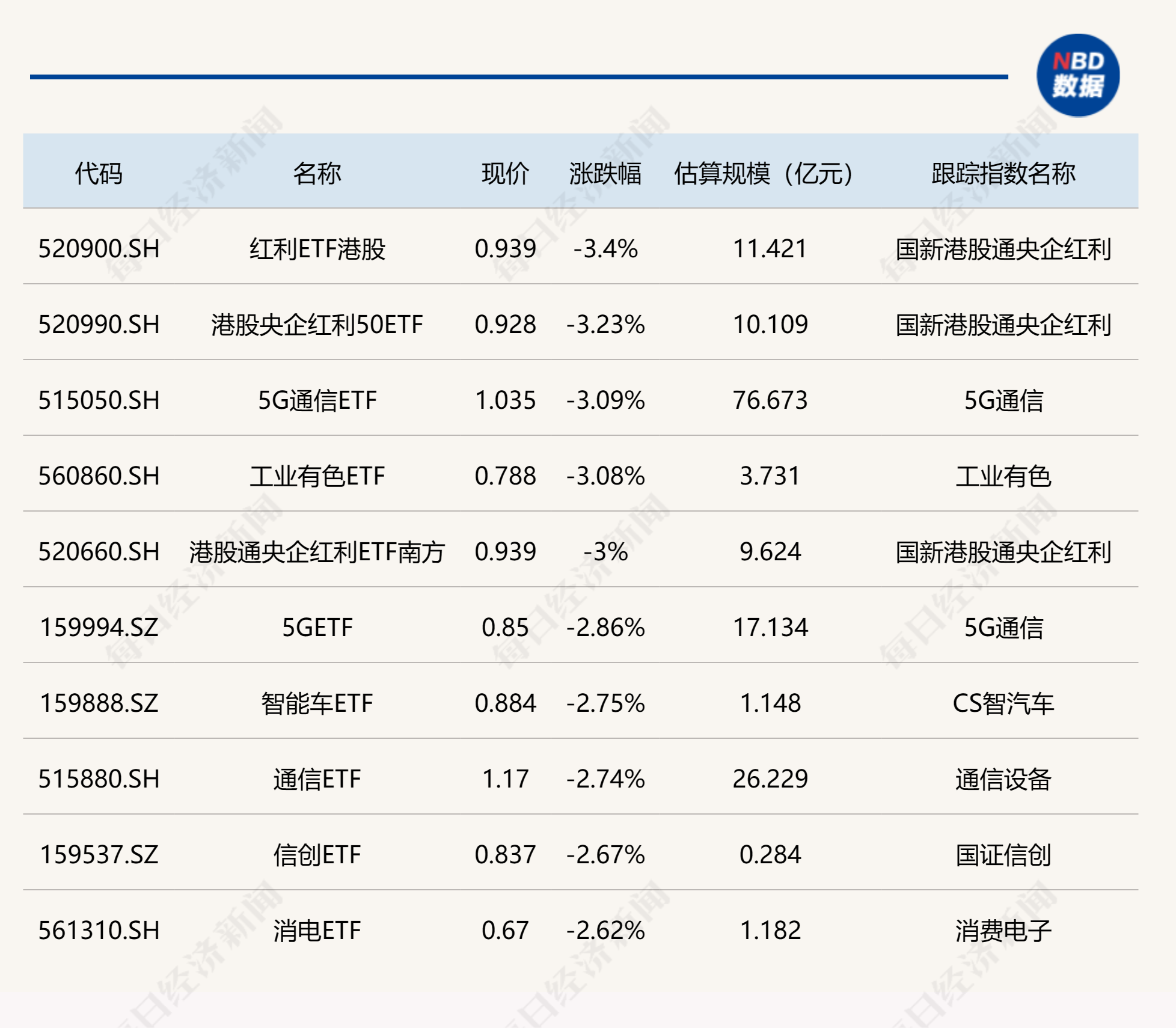The width and height of the screenshot is (1176, 1028).
Task: Select the 涨跌幅 column header
Action: tap(605, 174)
